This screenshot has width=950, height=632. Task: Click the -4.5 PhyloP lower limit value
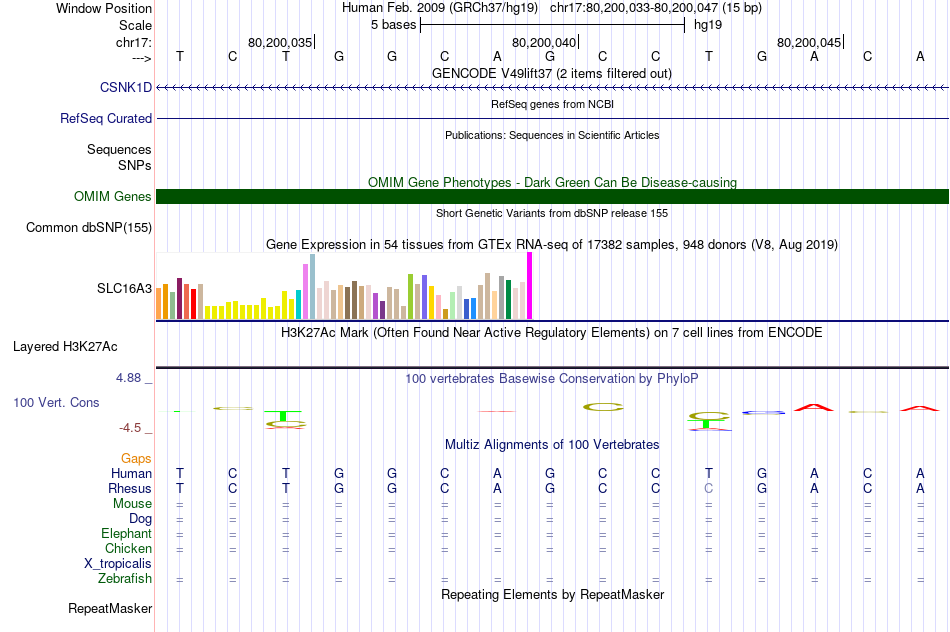(x=130, y=428)
